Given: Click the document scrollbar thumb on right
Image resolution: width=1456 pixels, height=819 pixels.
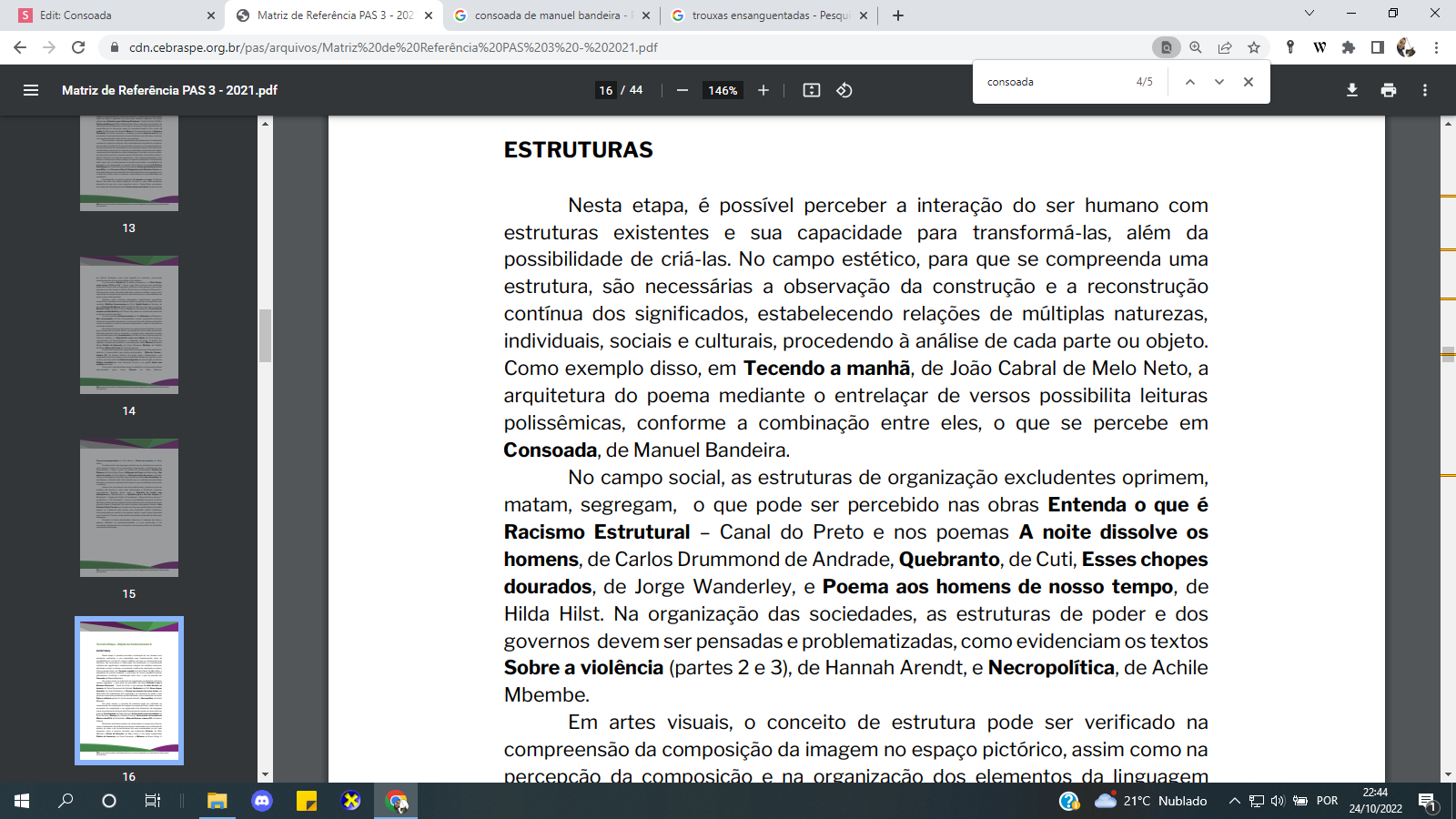Looking at the screenshot, I should coord(1448,354).
